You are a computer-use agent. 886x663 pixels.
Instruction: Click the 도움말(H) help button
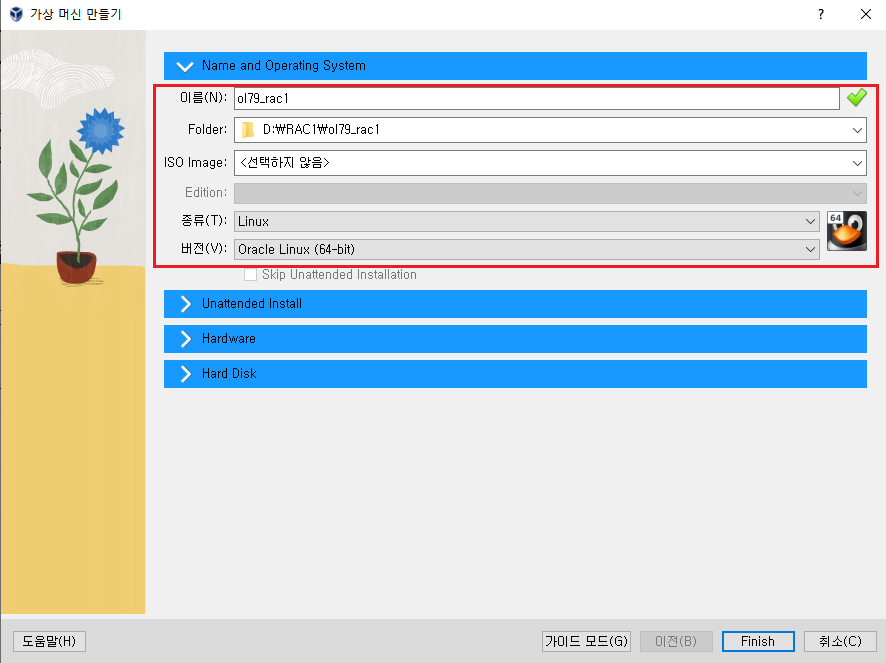49,641
